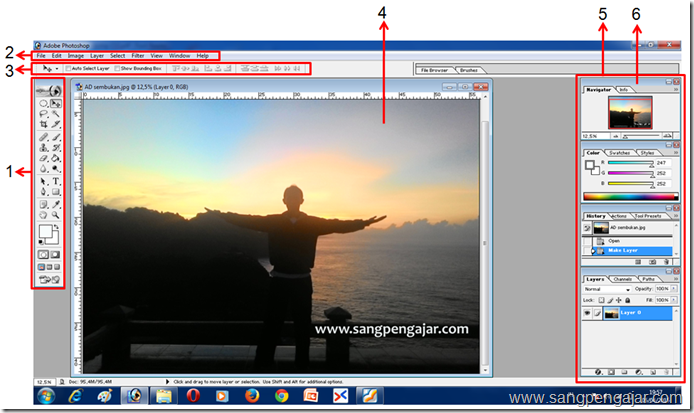Open the Image menu
The image size is (694, 413).
point(76,56)
